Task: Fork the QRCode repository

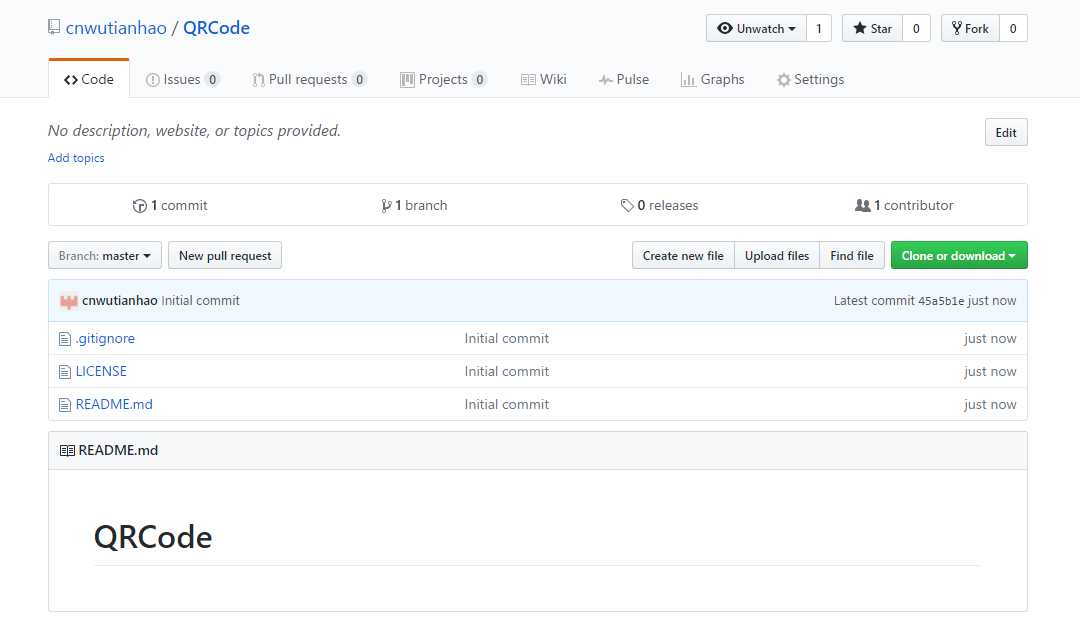Action: coord(970,28)
